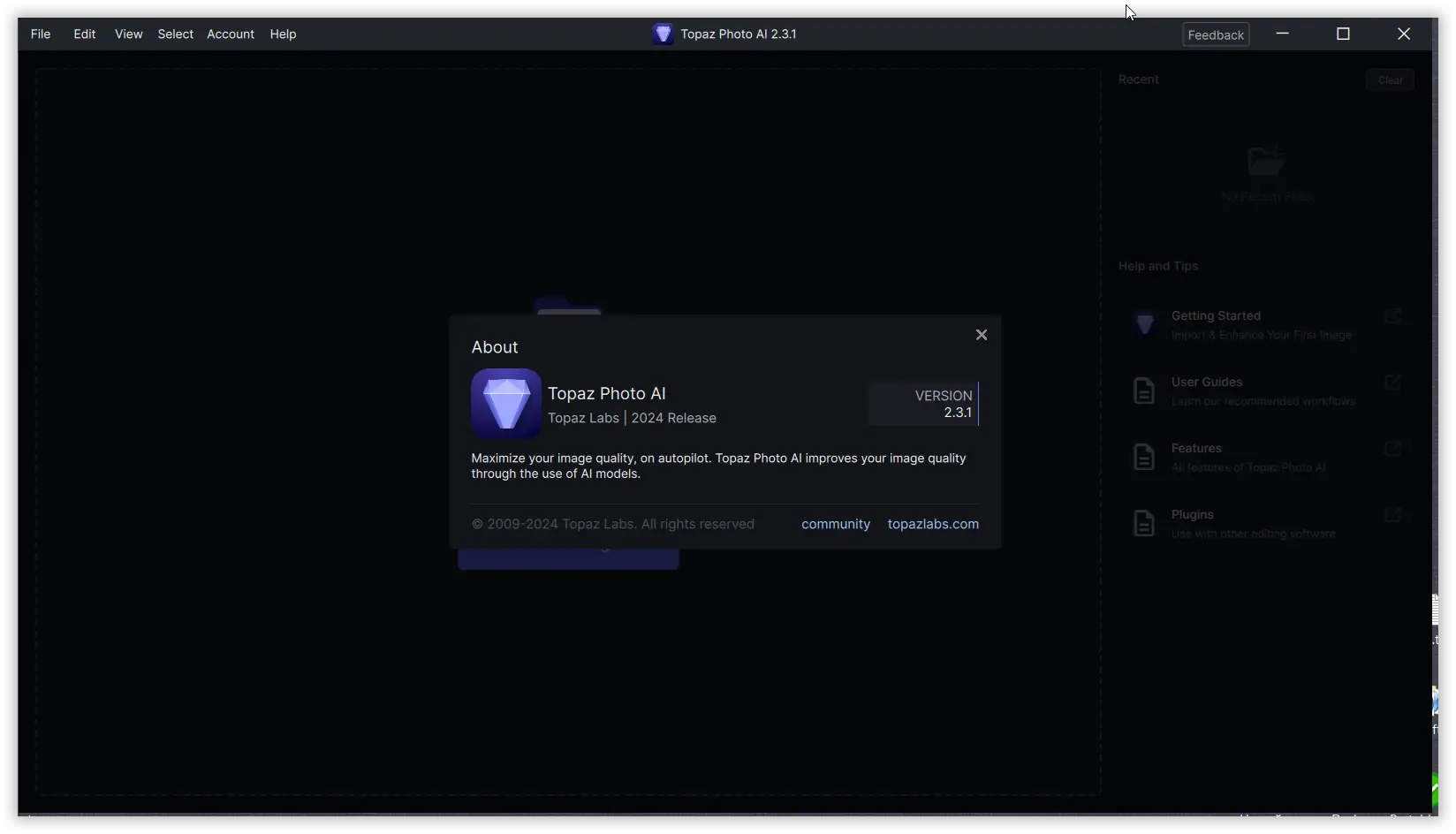Click the Topaz Labs 2024 Release text
Viewport: 1456px width, 834px height.
(632, 418)
